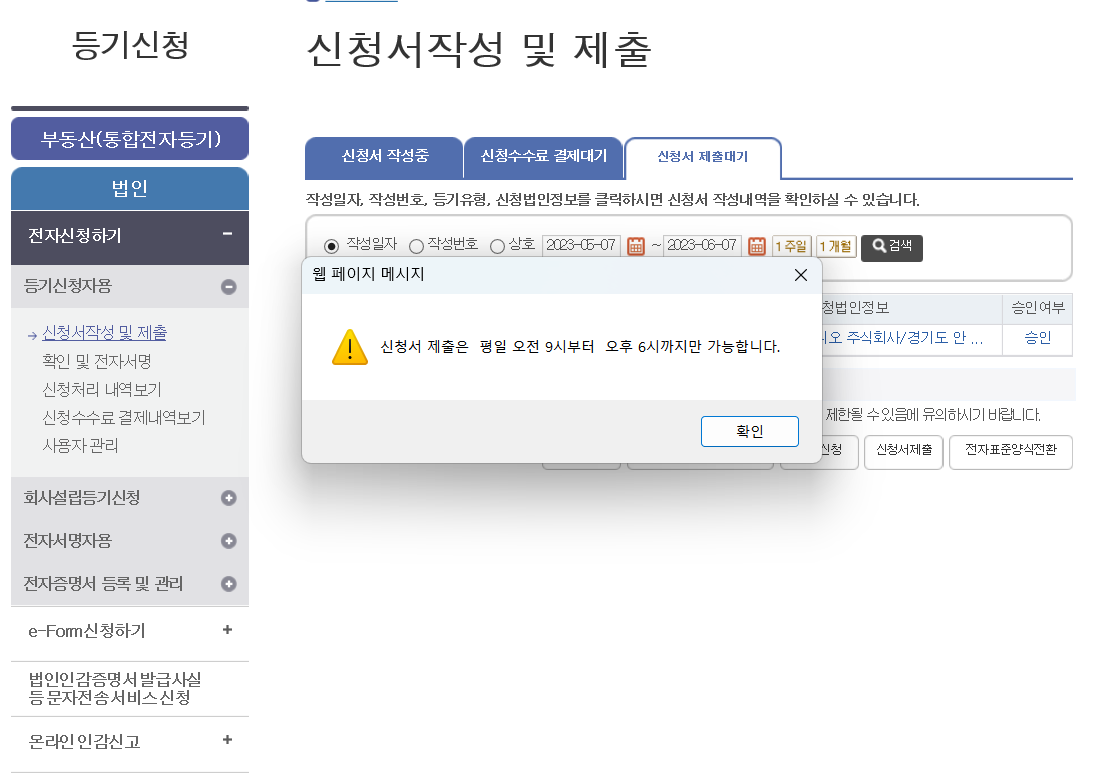Viewport: 1095px width, 781px height.
Task: Expand the 전자서명자용 section
Action: tap(227, 539)
